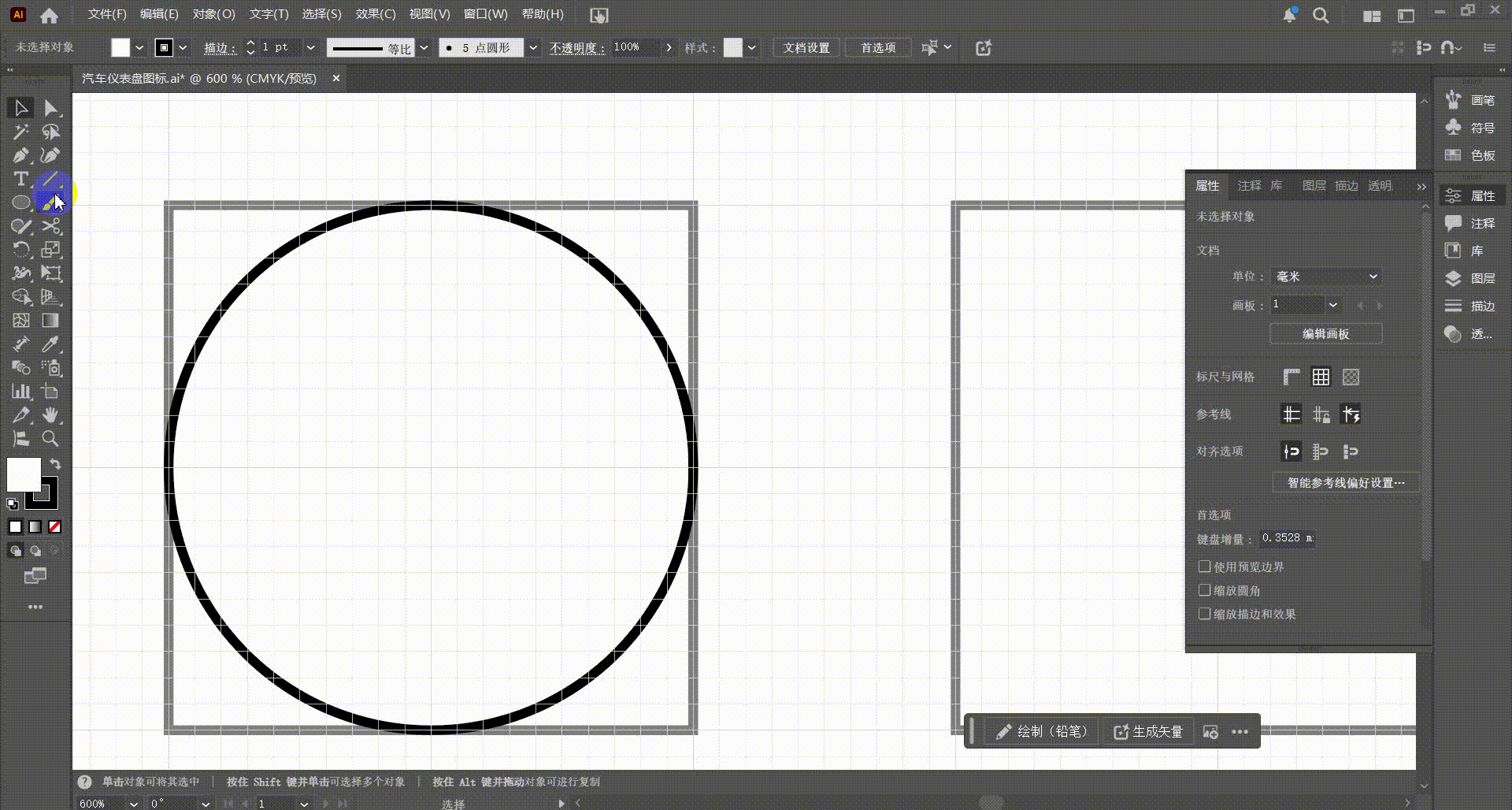The width and height of the screenshot is (1512, 810).
Task: Toggle show rulers button
Action: coord(1291,377)
